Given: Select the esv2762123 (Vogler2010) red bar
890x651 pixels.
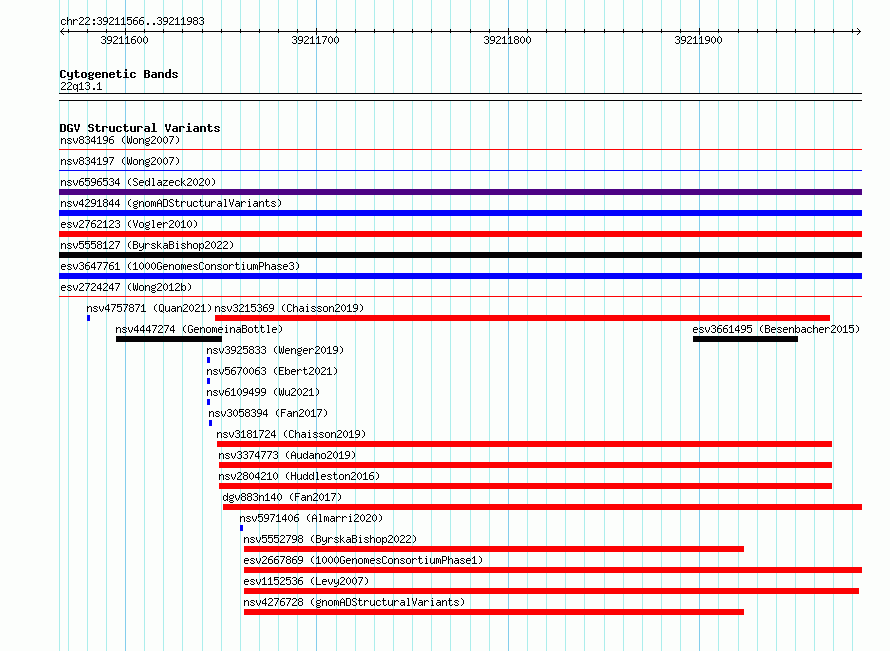Looking at the screenshot, I should point(460,234).
